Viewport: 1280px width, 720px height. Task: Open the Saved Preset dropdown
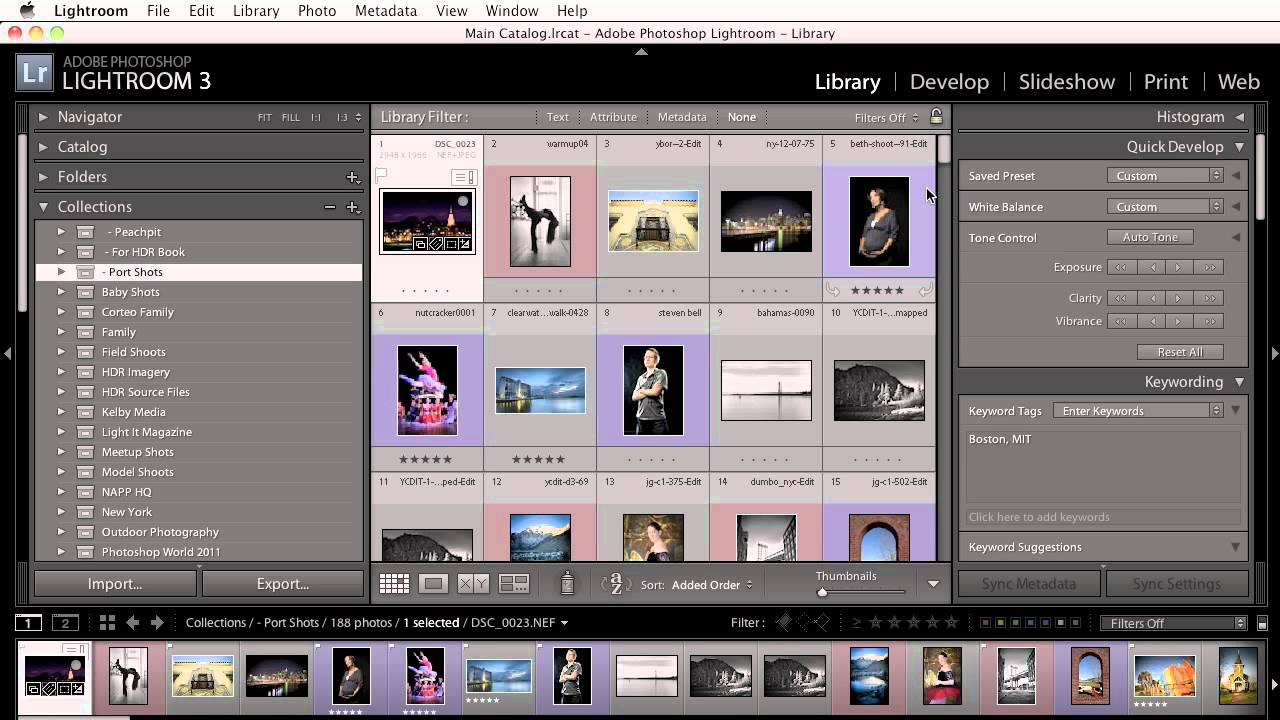[x=1165, y=176]
